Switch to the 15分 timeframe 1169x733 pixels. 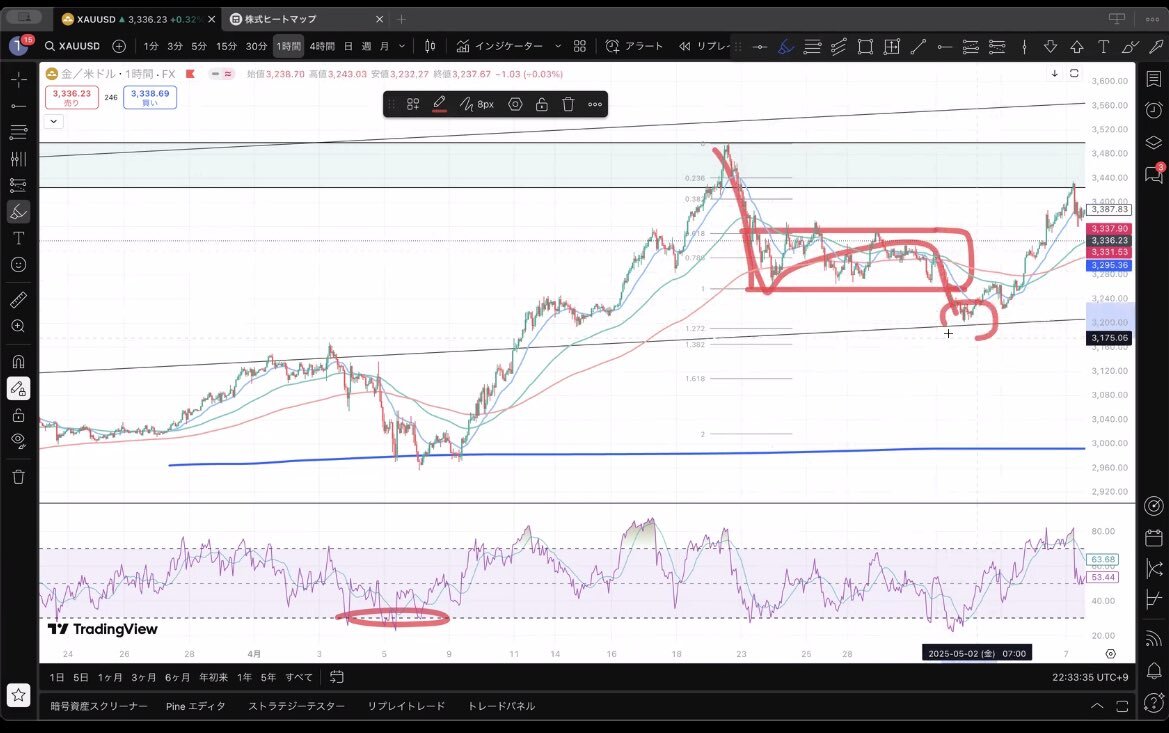pos(226,46)
